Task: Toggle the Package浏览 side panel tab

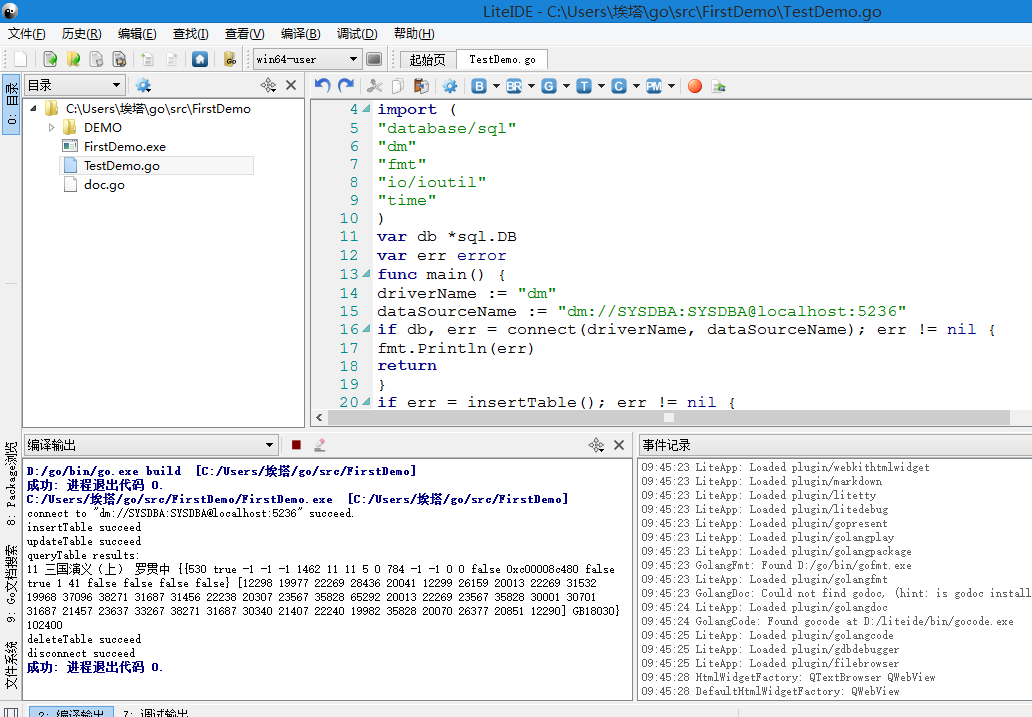Action: coord(11,483)
